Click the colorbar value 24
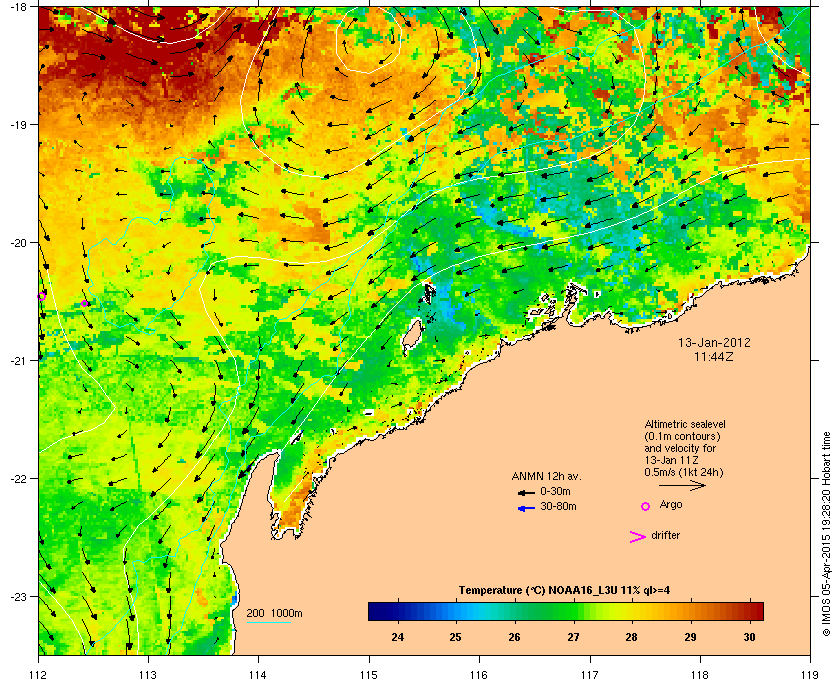Image resolution: width=840 pixels, height=680 pixels. coord(398,637)
